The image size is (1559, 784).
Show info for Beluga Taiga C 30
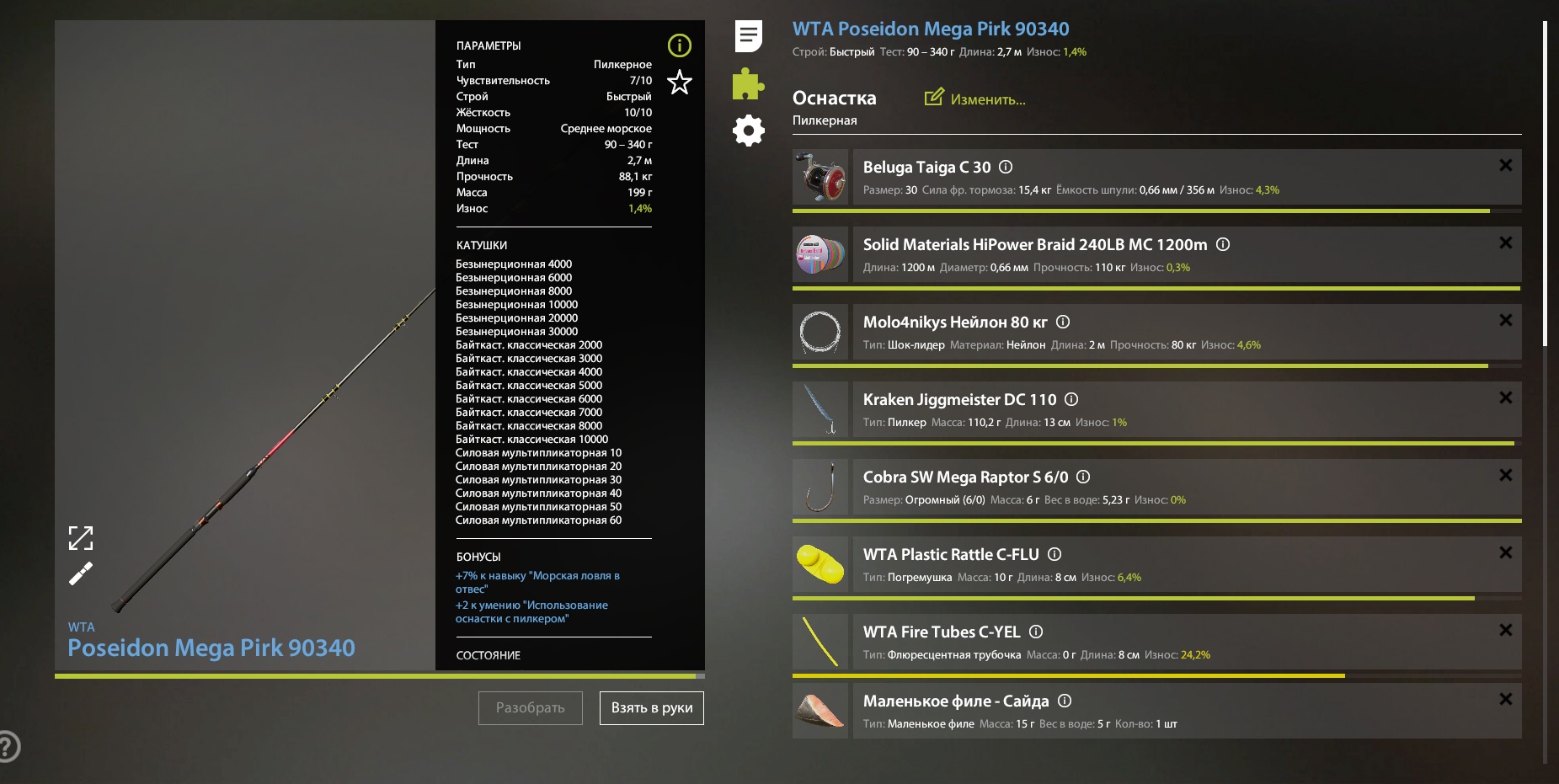1006,167
